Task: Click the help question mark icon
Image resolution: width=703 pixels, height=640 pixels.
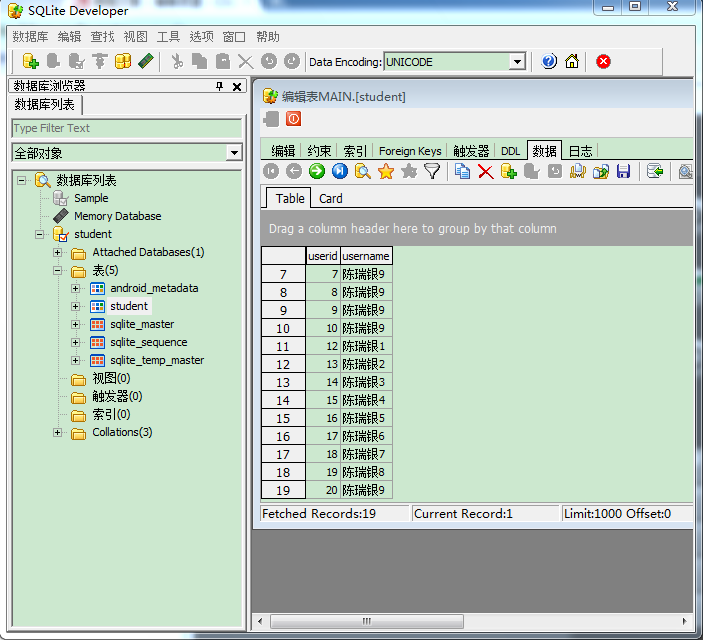Action: coord(549,61)
